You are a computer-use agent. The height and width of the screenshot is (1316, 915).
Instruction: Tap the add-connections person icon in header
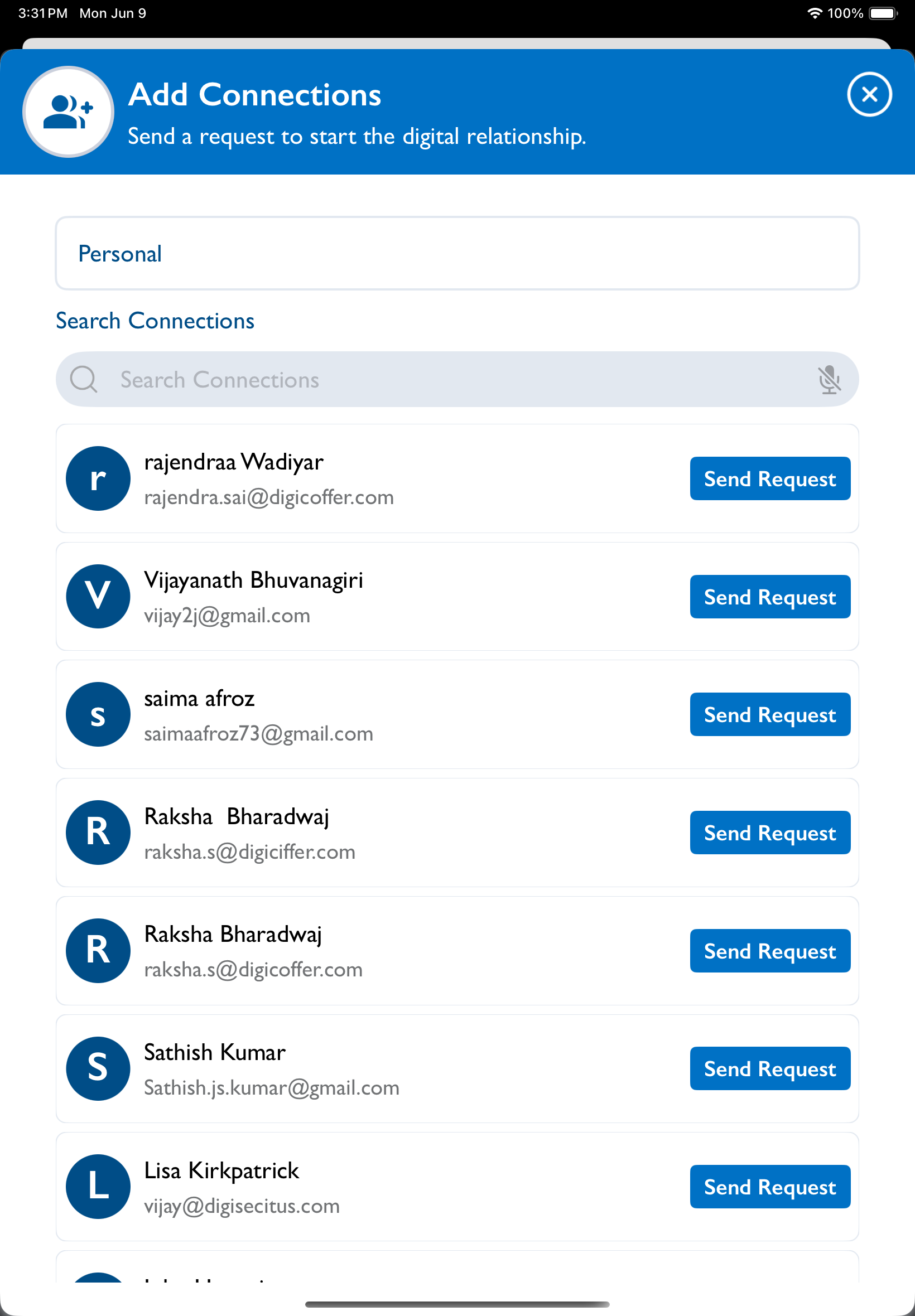point(68,112)
